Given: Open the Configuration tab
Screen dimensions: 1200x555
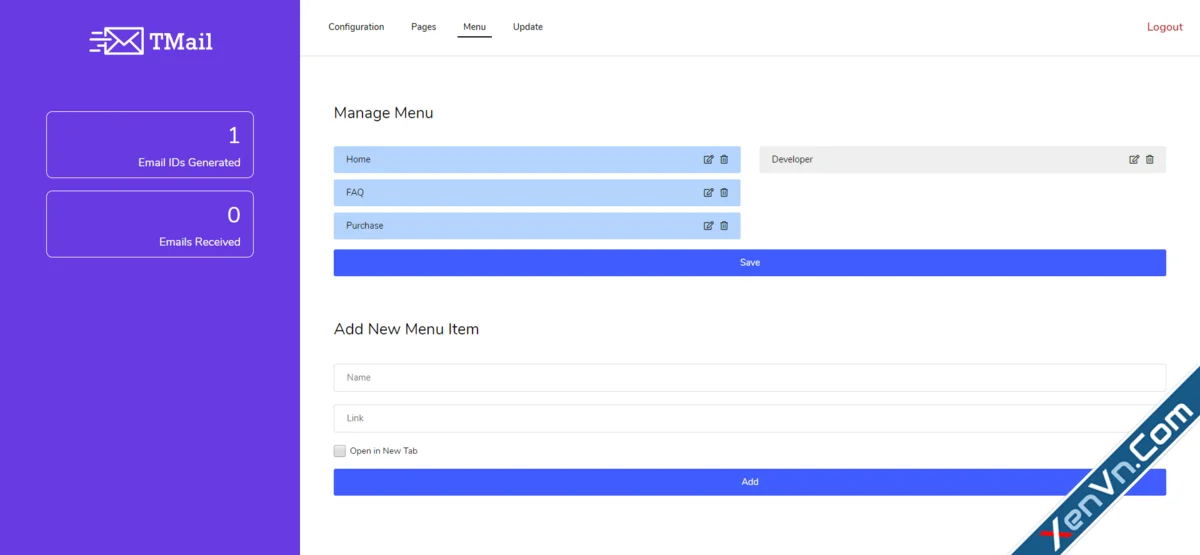Looking at the screenshot, I should 356,27.
